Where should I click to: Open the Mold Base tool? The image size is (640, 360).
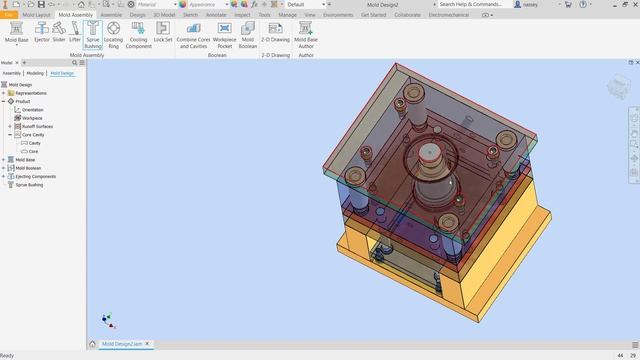tap(17, 32)
